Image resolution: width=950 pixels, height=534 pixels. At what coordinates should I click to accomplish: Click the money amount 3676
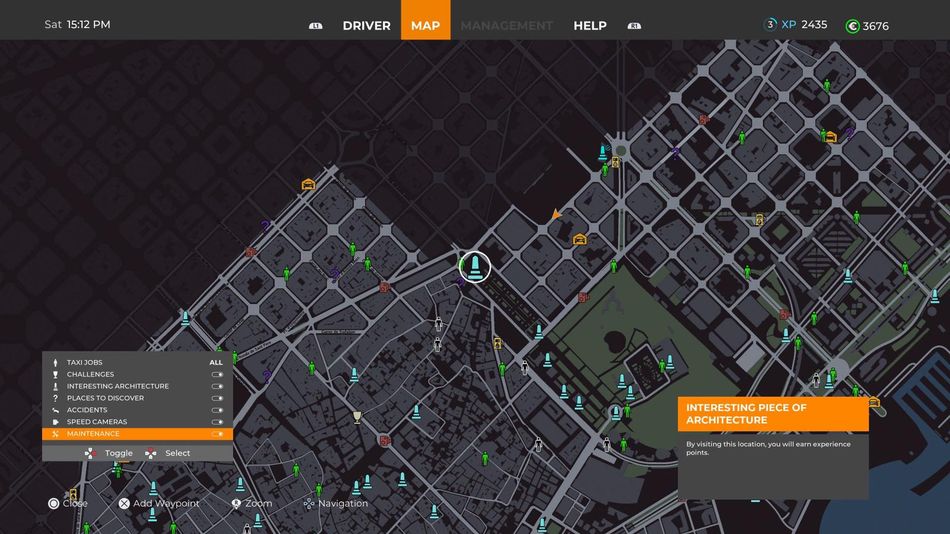click(x=875, y=26)
